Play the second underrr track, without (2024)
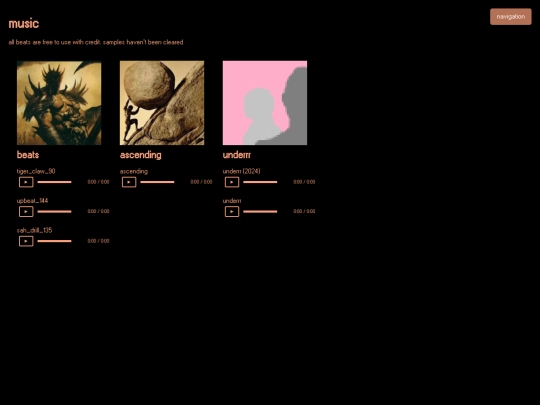Viewport: 540px width, 405px height. click(x=232, y=211)
